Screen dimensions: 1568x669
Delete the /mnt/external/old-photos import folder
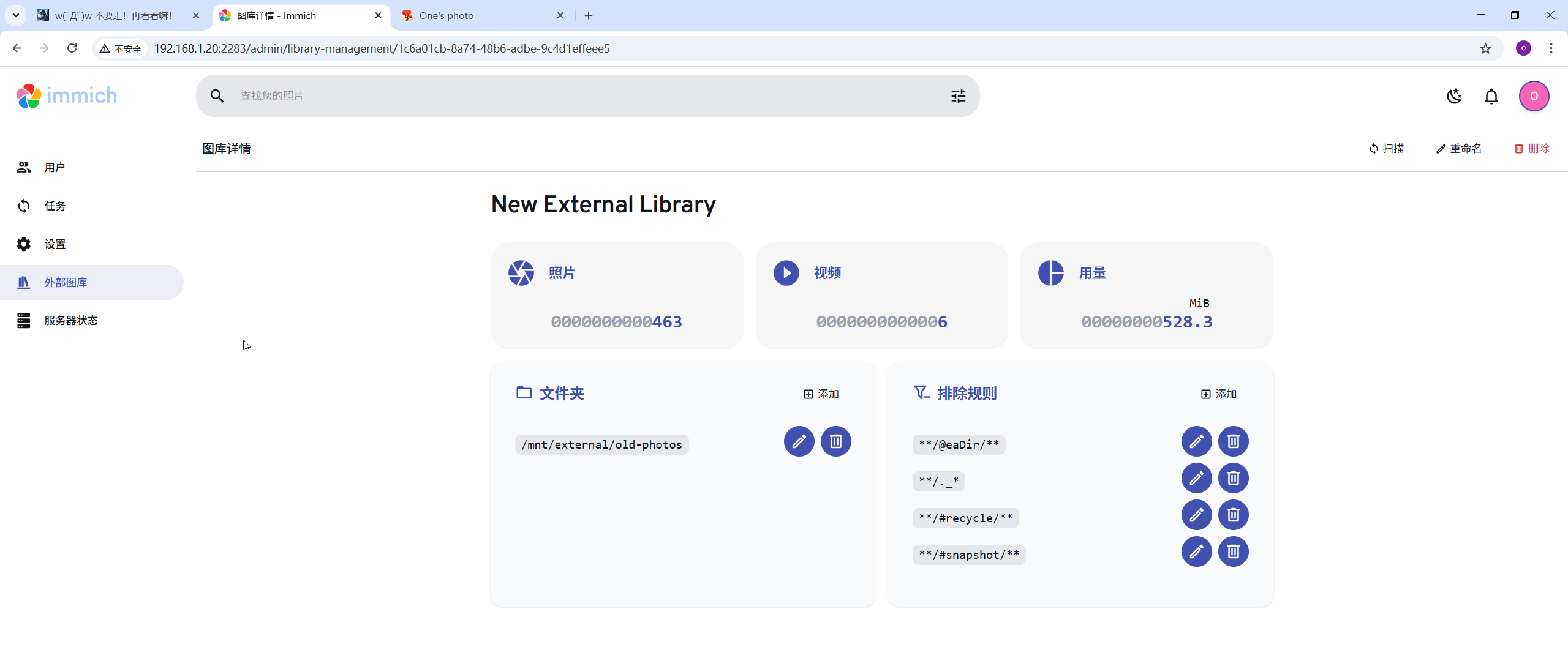point(835,441)
